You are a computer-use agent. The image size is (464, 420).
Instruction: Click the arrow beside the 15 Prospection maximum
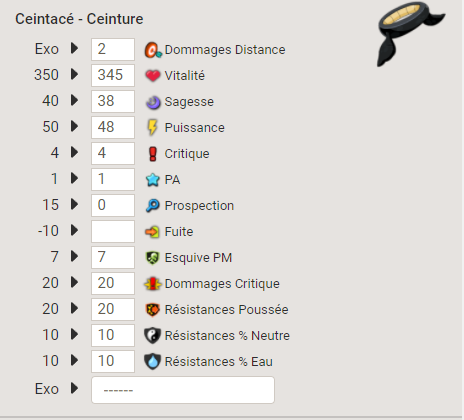click(74, 204)
